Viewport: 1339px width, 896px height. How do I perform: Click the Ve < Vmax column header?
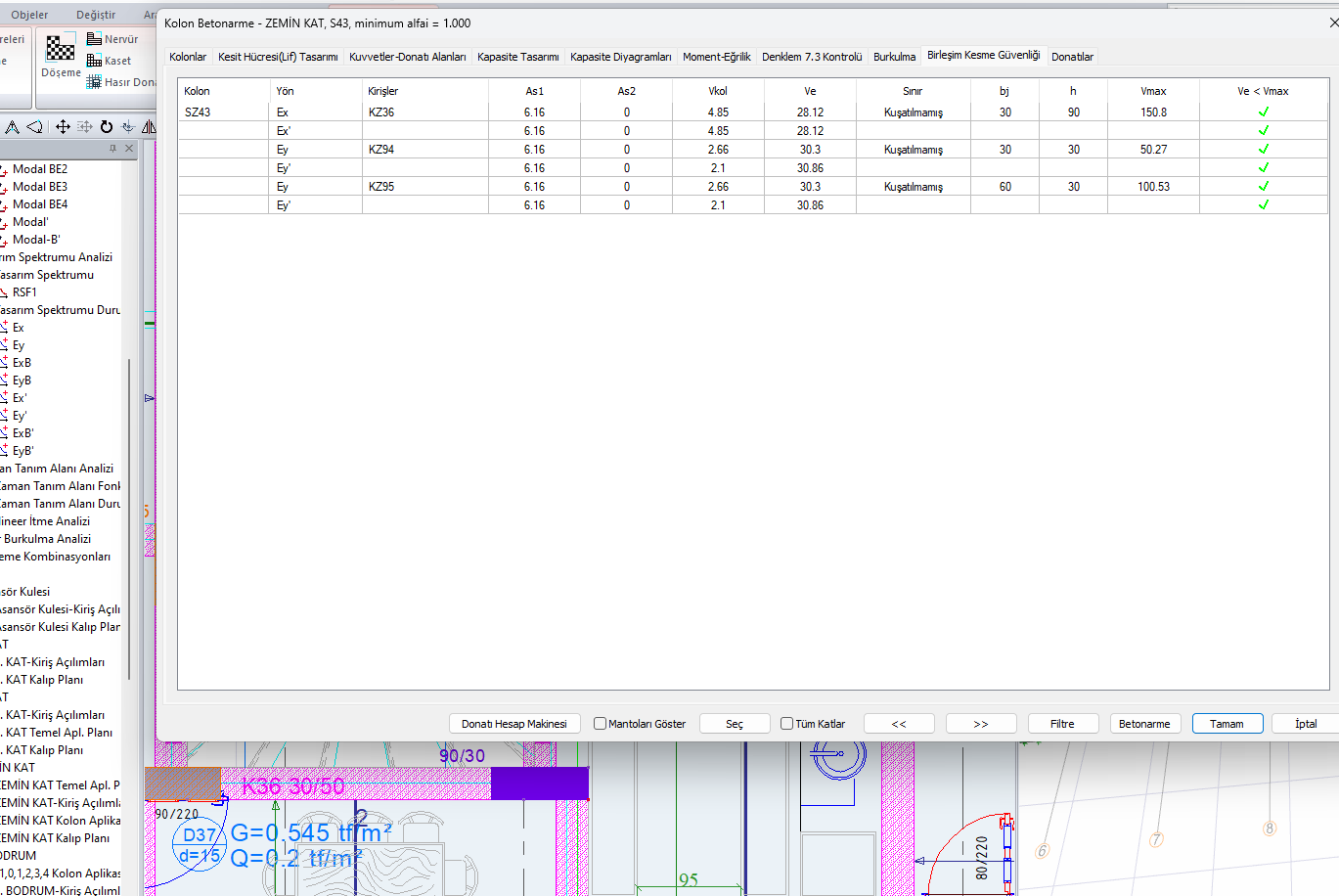[1263, 91]
